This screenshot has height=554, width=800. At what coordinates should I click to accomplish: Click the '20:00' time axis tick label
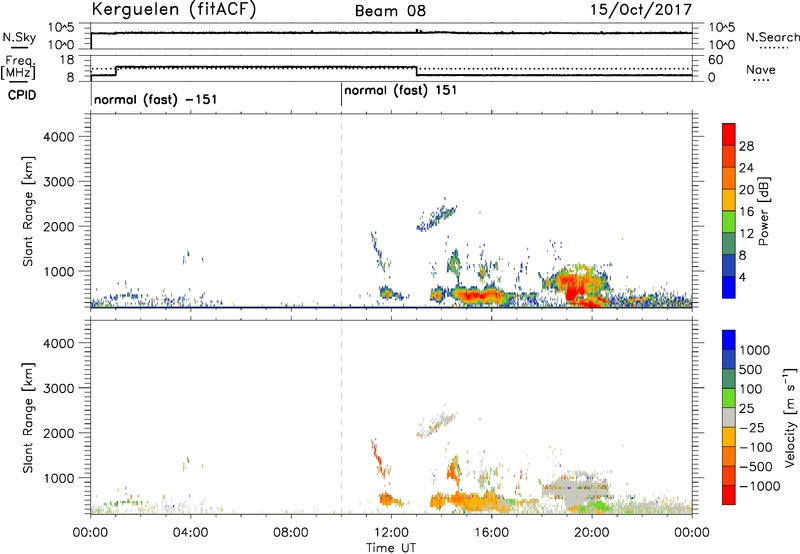pos(591,533)
